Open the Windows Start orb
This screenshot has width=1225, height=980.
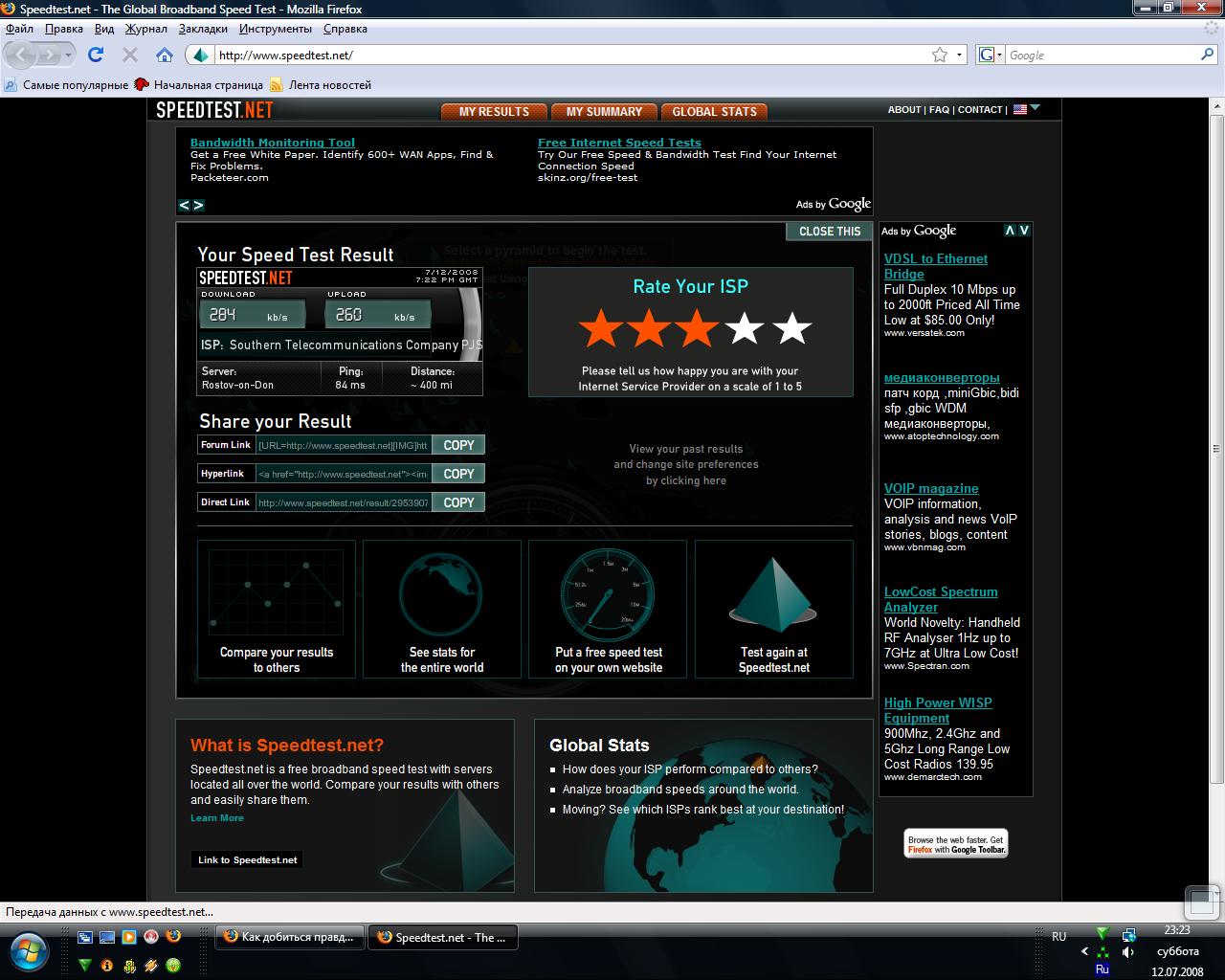(x=30, y=950)
